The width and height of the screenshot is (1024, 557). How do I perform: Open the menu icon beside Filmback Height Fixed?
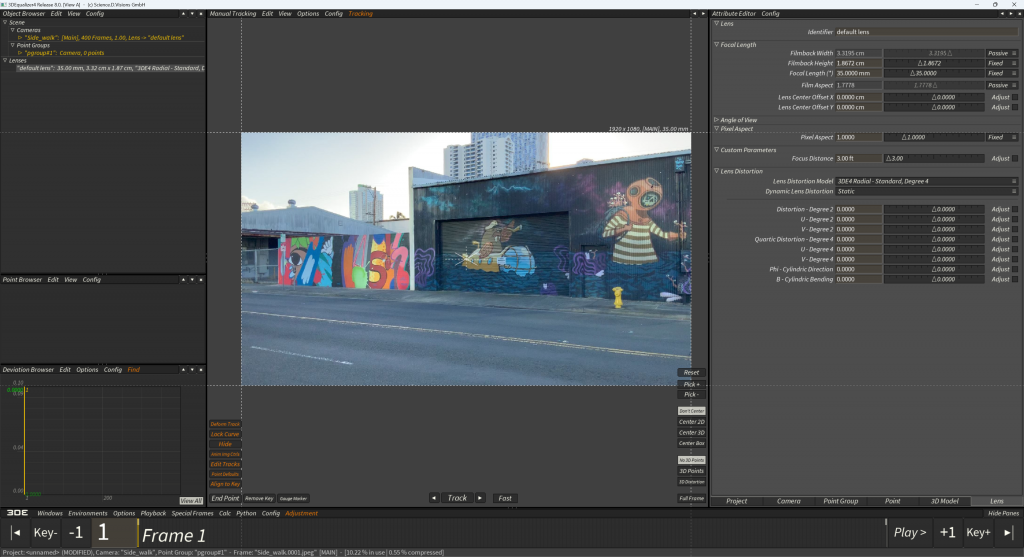(1014, 63)
